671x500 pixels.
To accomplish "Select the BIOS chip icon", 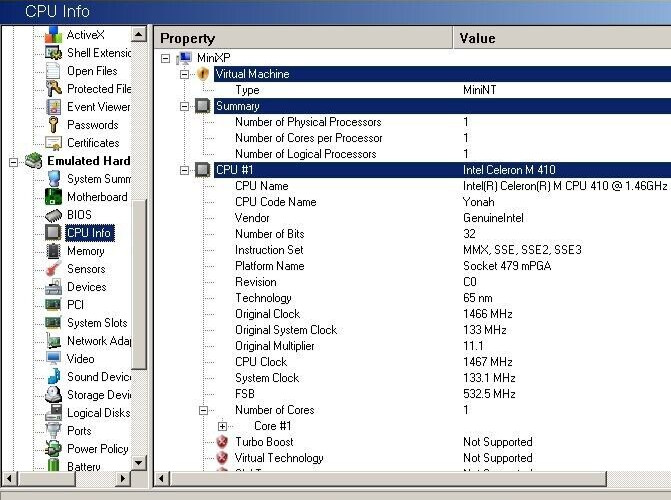I will pyautogui.click(x=53, y=215).
